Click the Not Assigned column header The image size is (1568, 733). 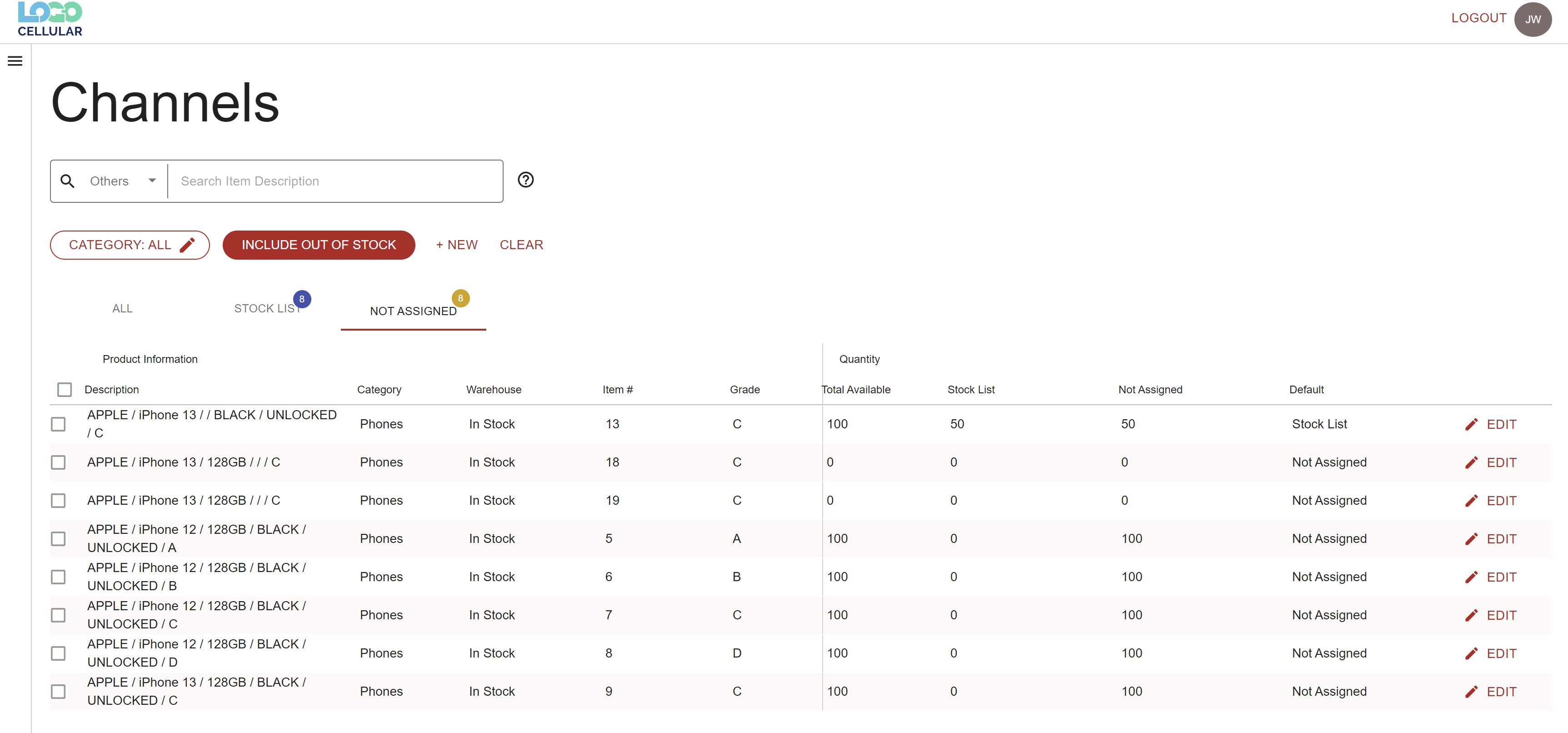[1150, 390]
